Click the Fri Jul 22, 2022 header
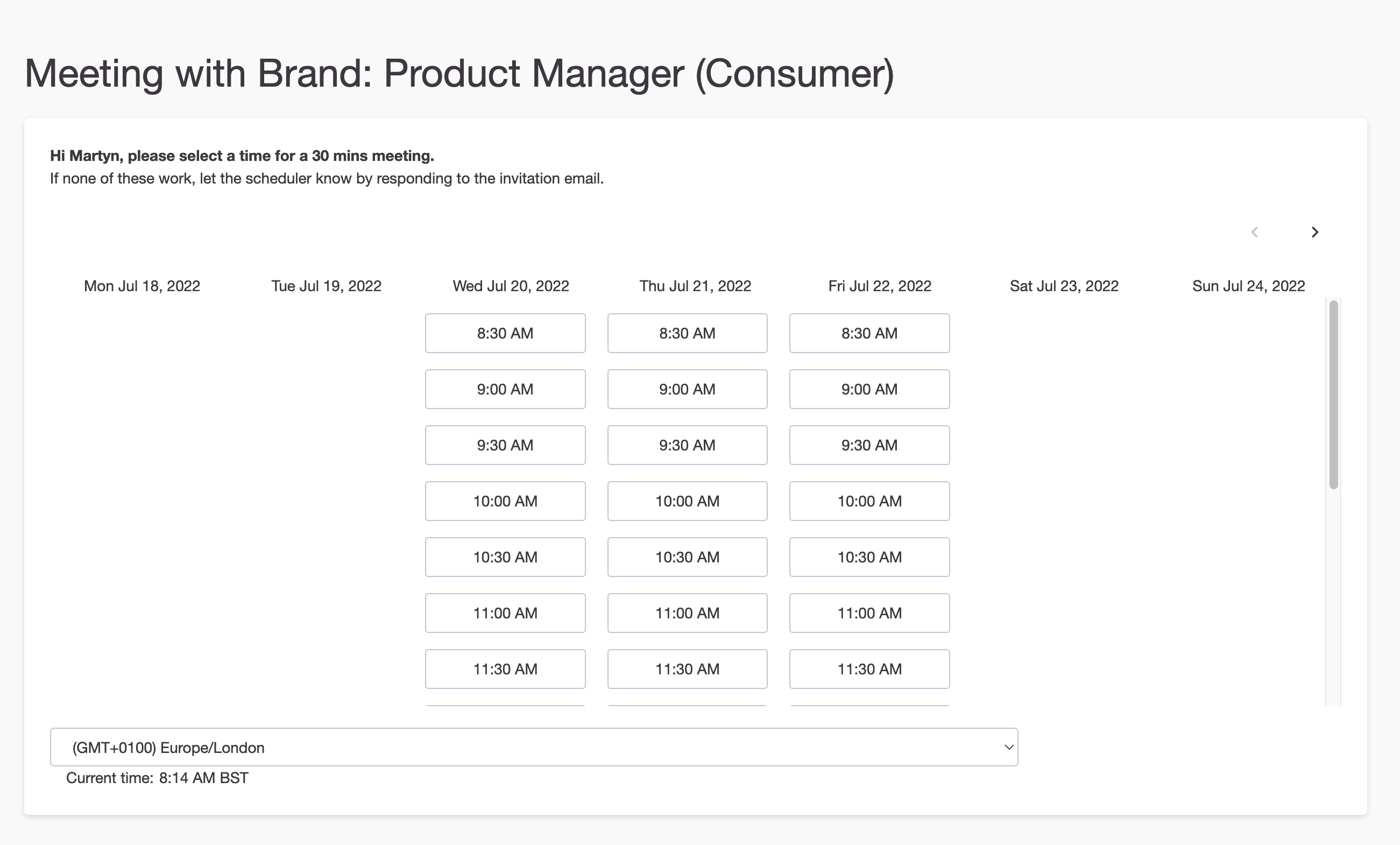 [879, 286]
